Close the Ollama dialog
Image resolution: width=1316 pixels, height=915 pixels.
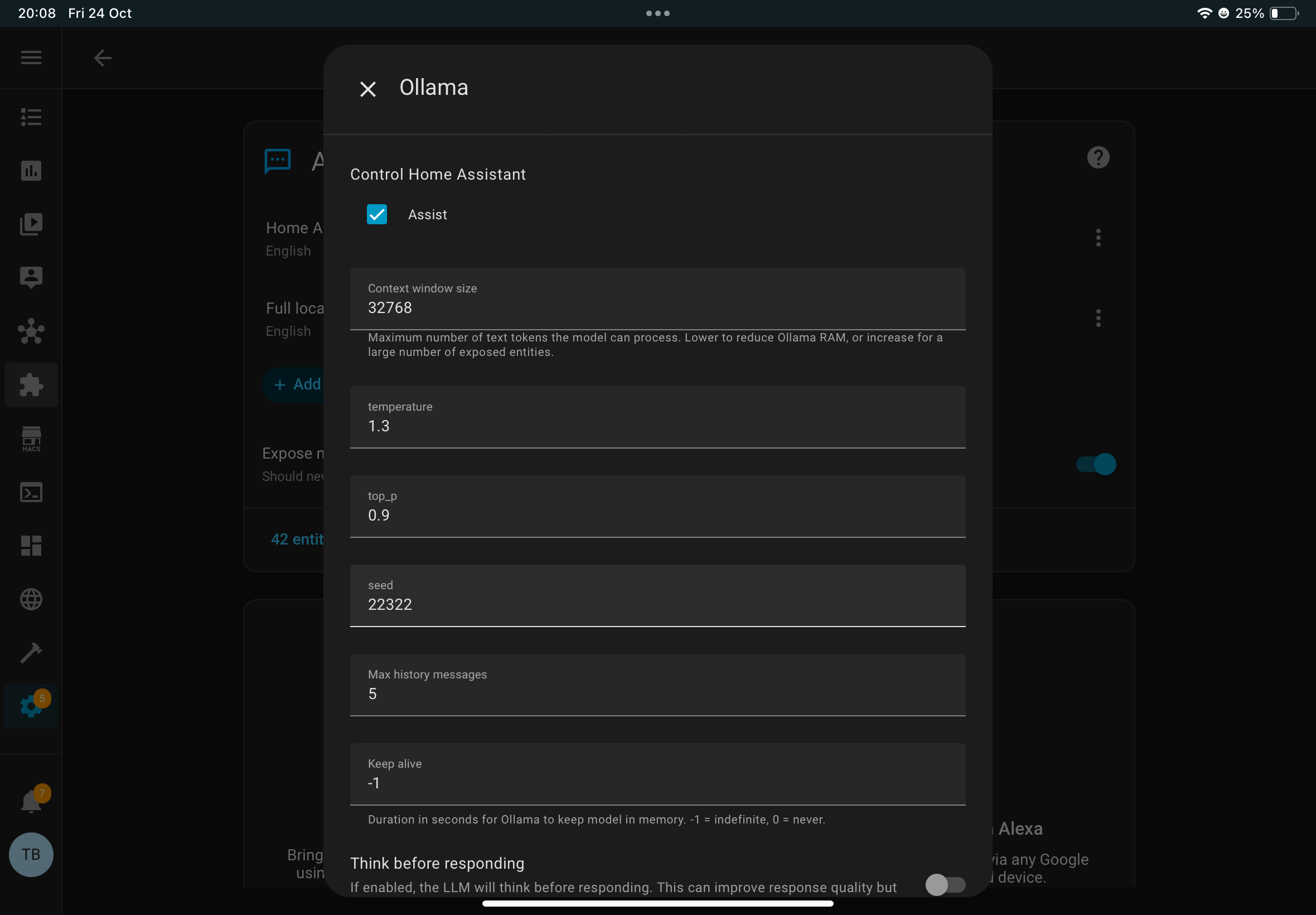pyautogui.click(x=368, y=89)
